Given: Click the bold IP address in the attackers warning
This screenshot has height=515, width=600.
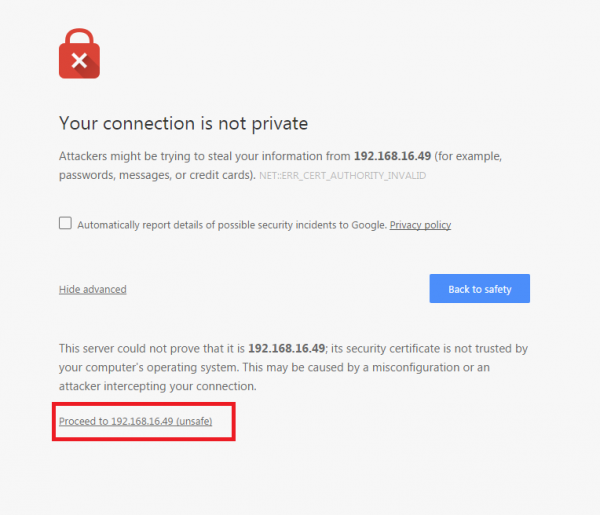Looking at the screenshot, I should 394,157.
